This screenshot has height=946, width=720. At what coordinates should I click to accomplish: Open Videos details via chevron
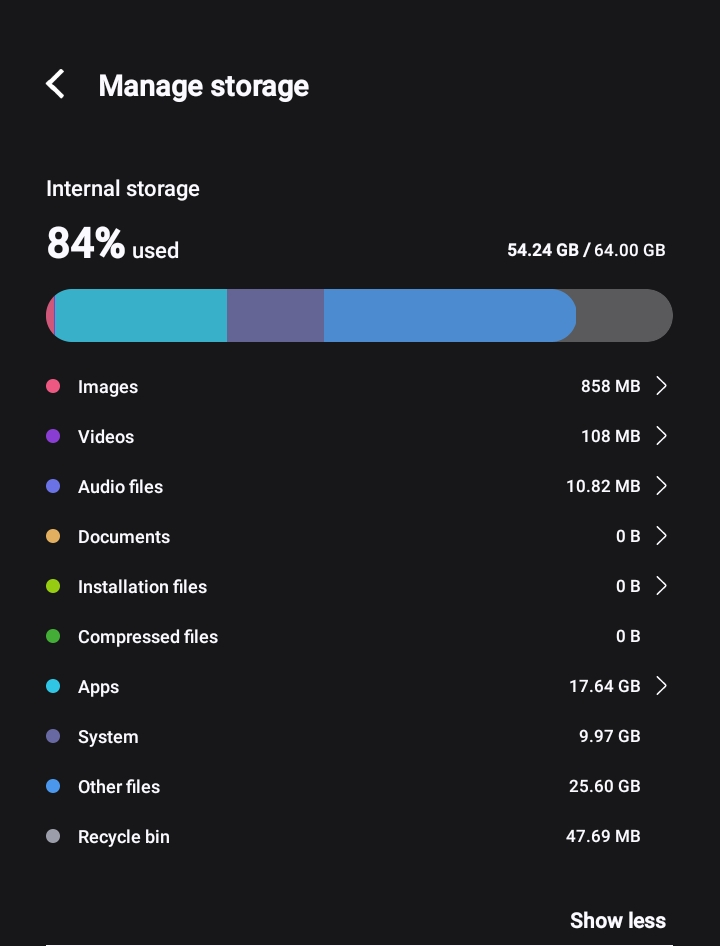(x=661, y=436)
